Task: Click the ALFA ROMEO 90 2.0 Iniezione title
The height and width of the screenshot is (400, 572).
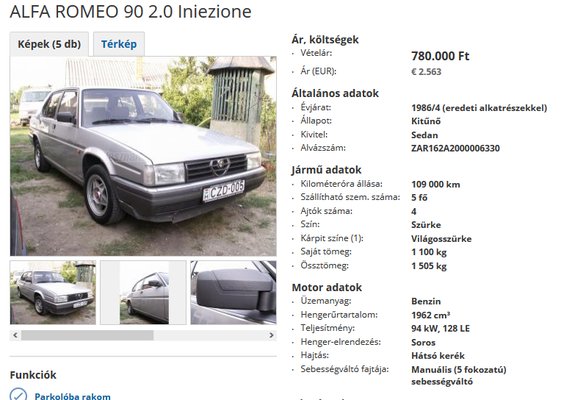Action: pos(131,11)
